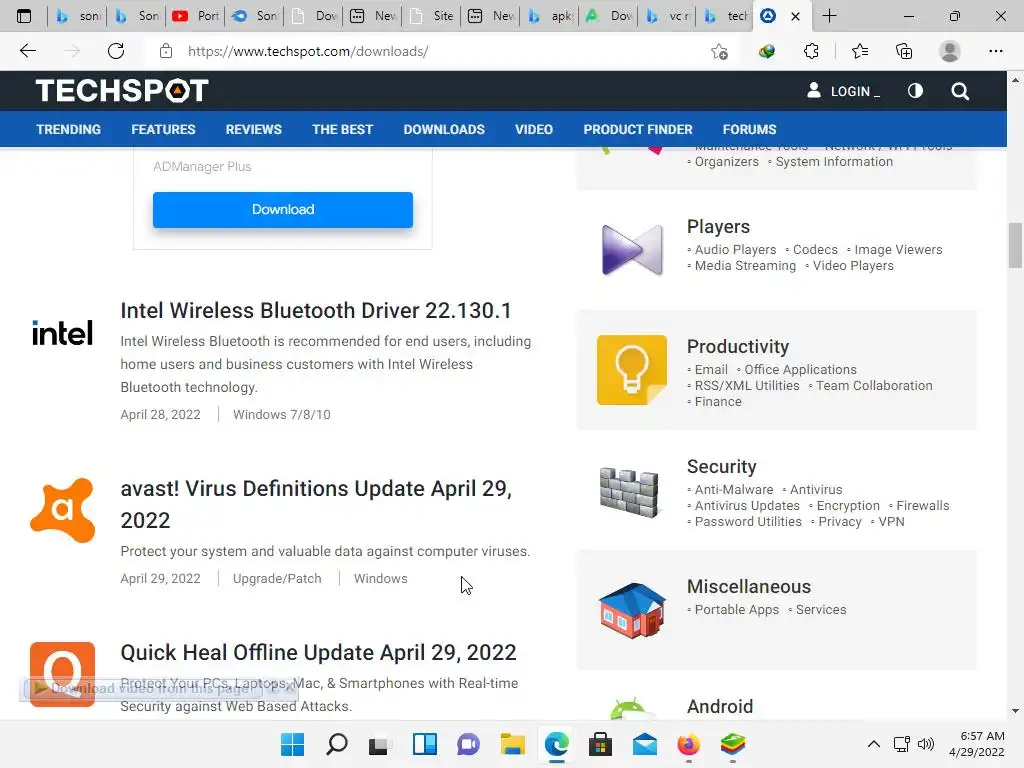The width and height of the screenshot is (1024, 768).
Task: Reload the page with refresh icon
Action: pyautogui.click(x=116, y=51)
